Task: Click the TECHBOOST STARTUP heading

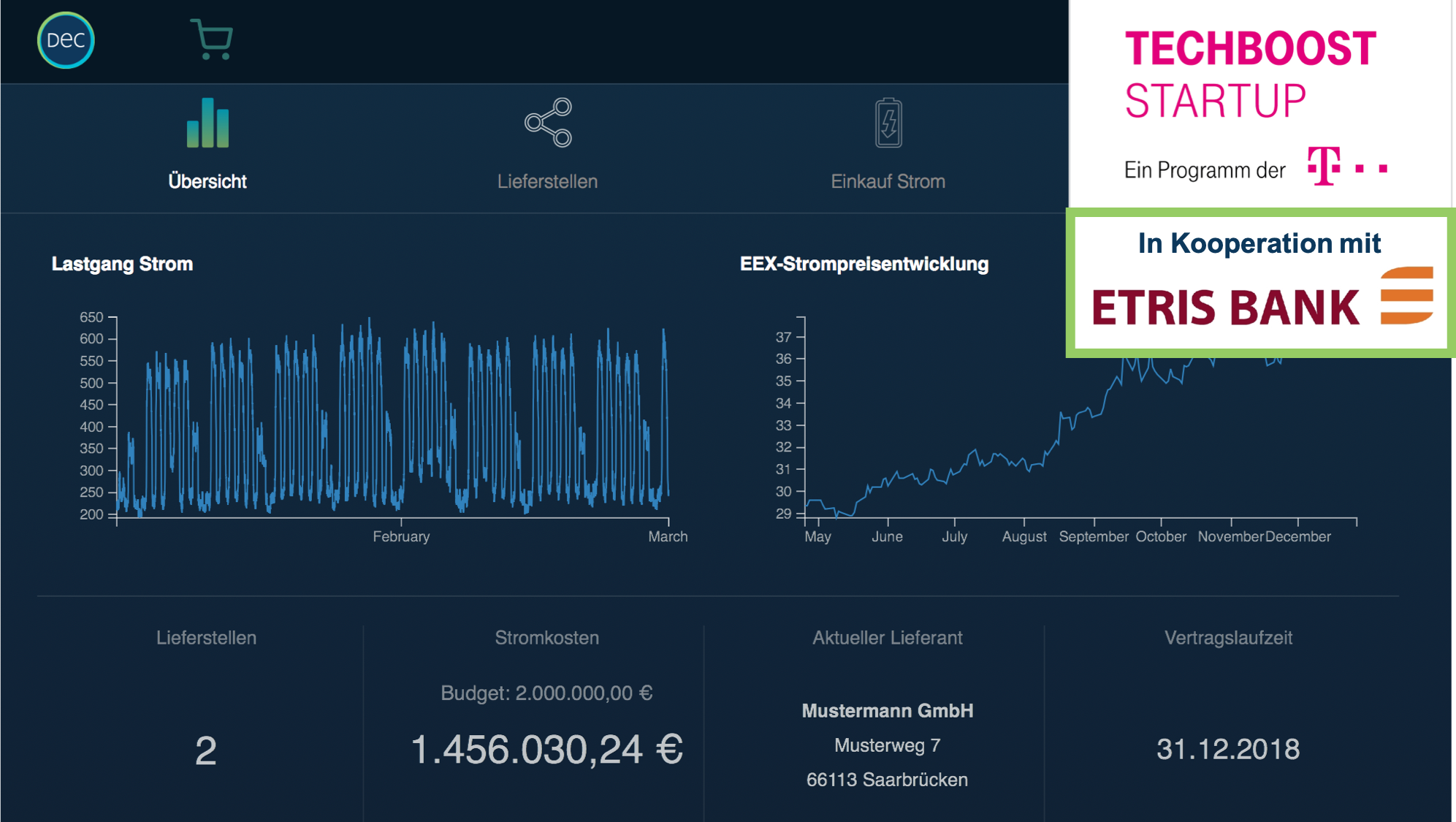Action: (1250, 74)
